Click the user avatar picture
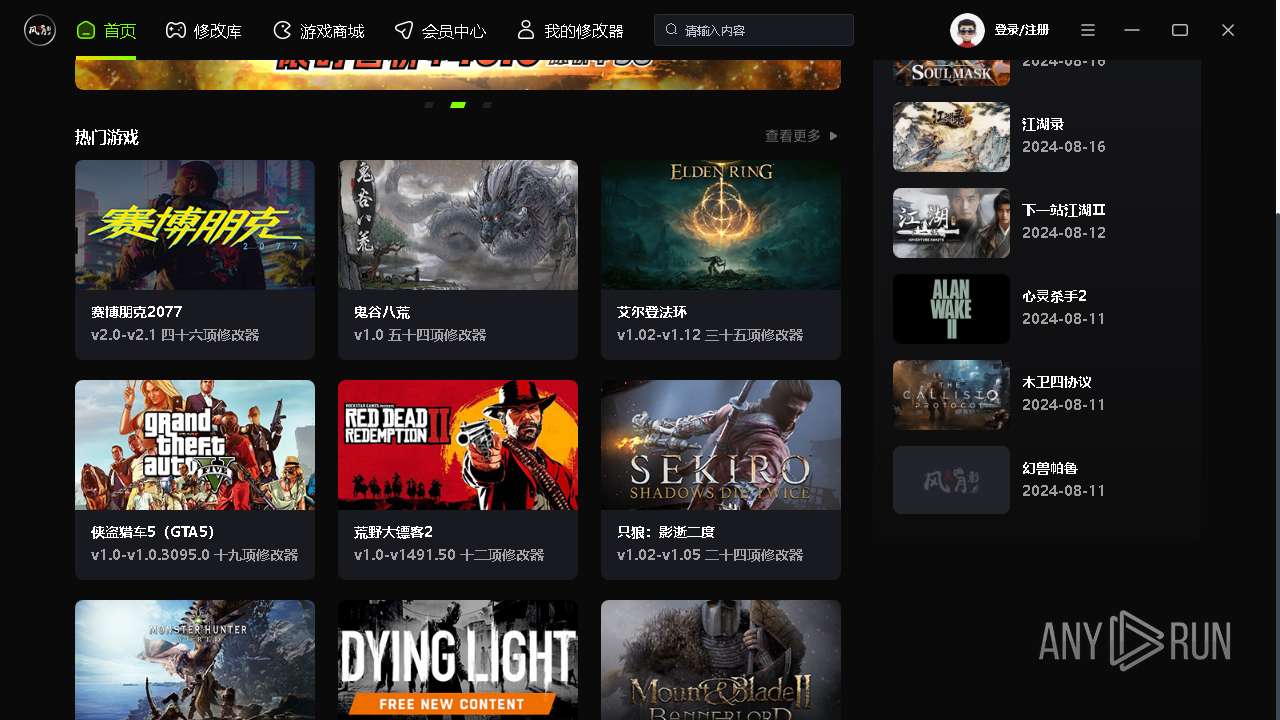This screenshot has width=1280, height=720. coord(967,30)
